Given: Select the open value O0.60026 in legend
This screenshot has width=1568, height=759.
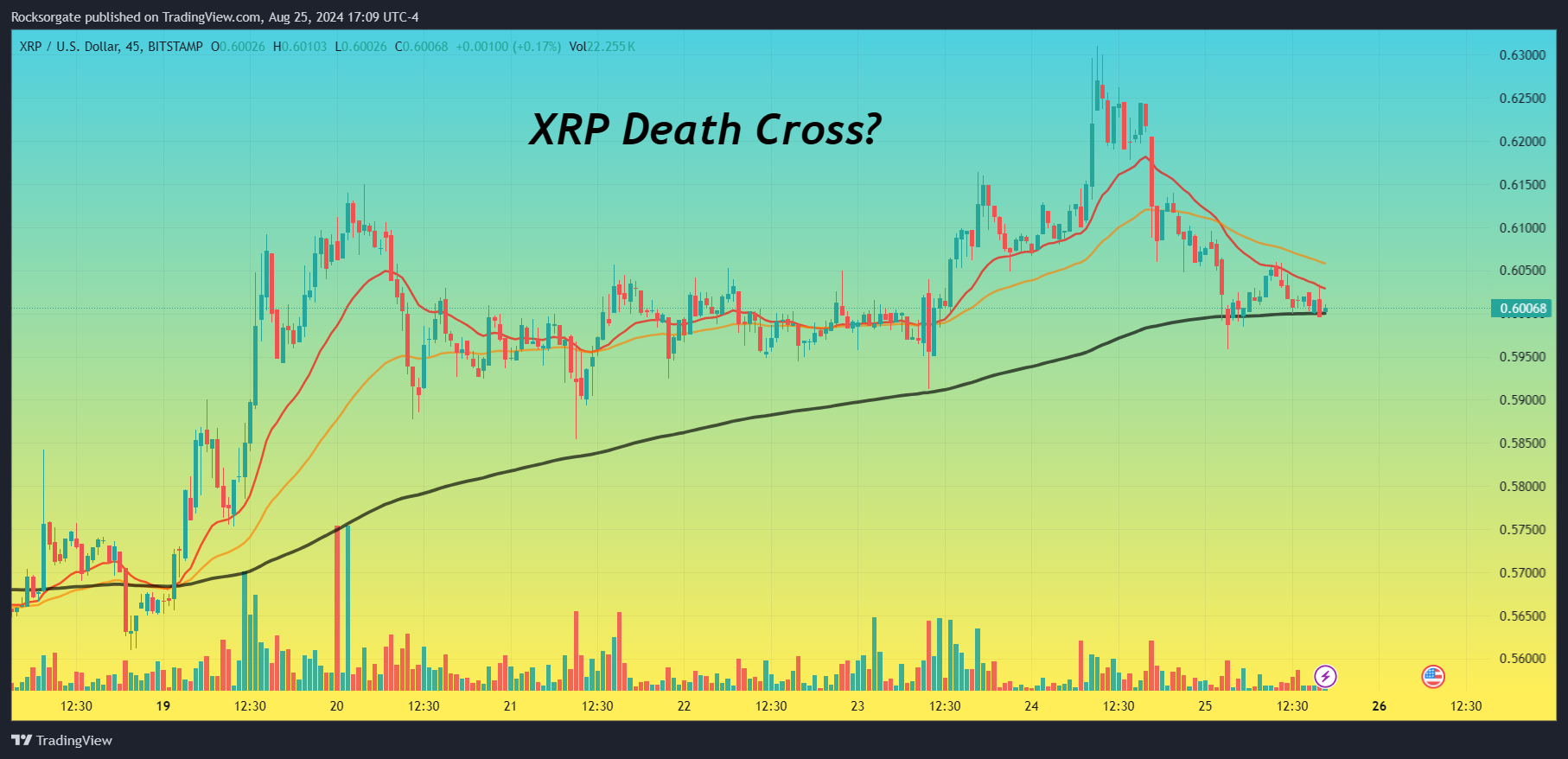Looking at the screenshot, I should tap(238, 47).
